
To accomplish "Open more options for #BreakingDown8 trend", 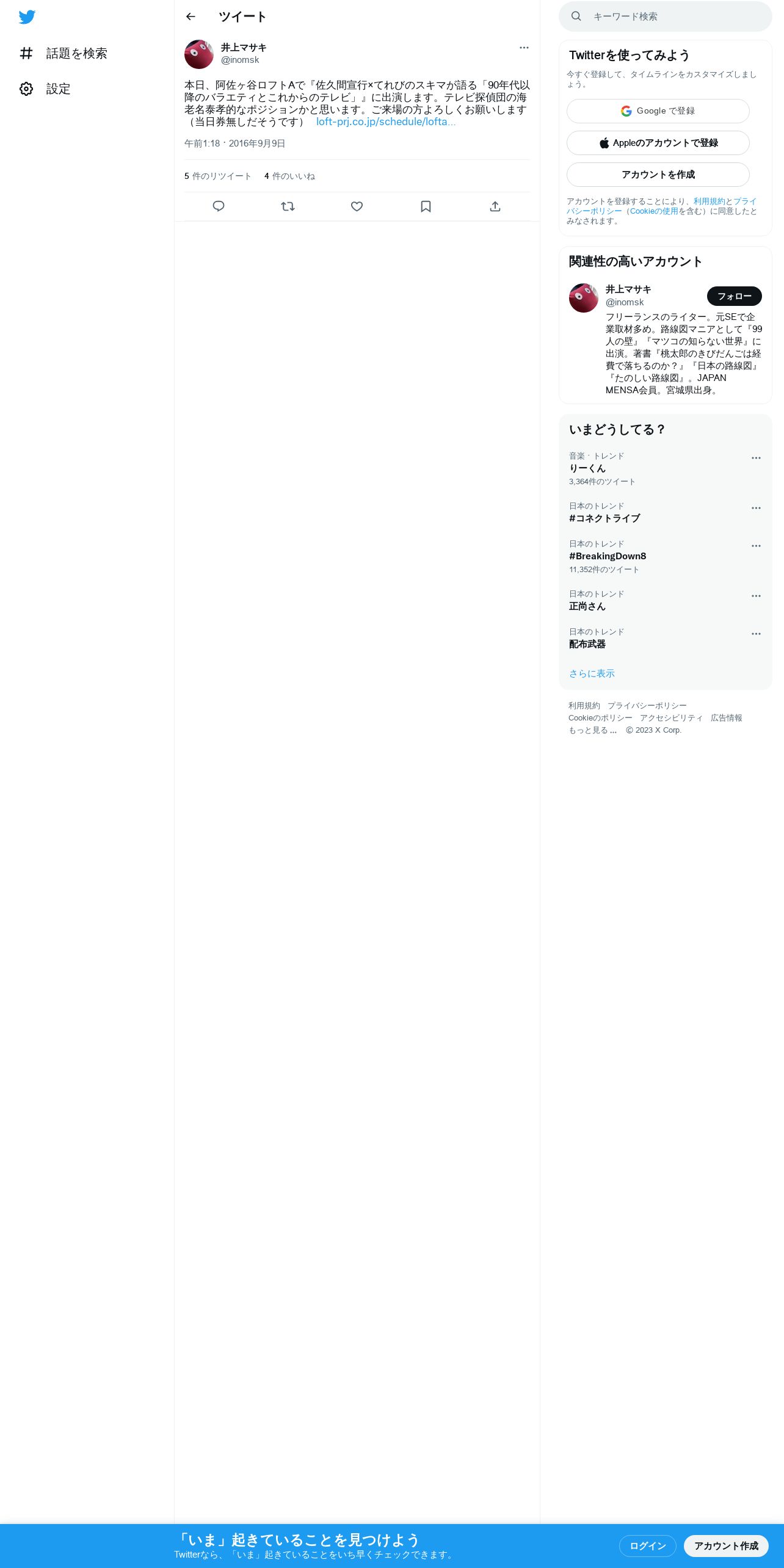I will (756, 546).
